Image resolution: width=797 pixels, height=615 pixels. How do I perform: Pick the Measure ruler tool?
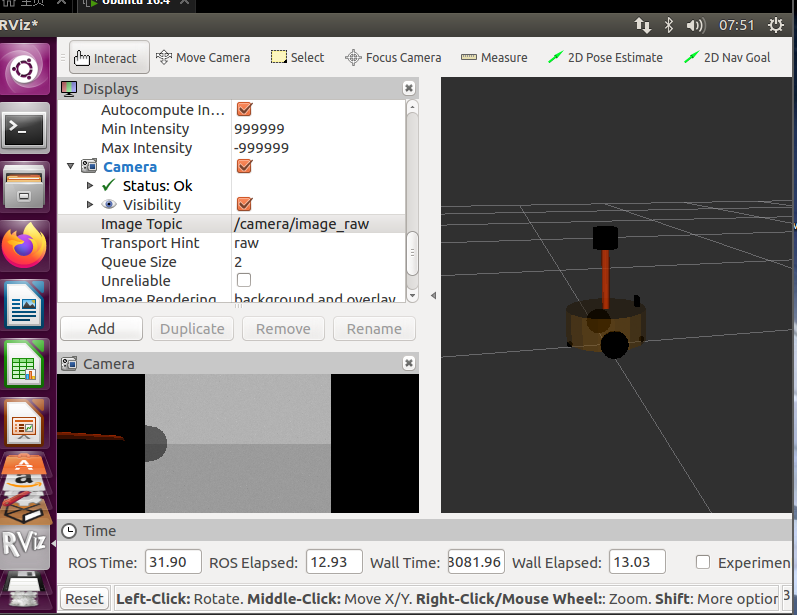tap(494, 57)
